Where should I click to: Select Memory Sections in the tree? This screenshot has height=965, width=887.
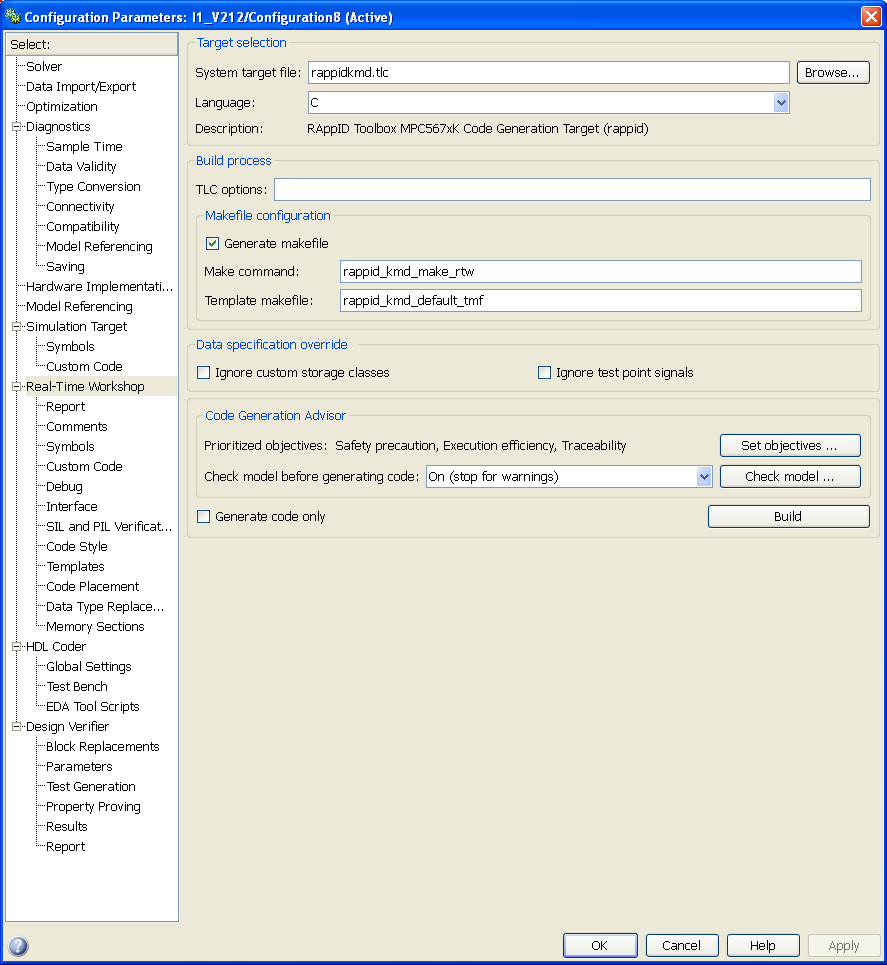[x=95, y=627]
